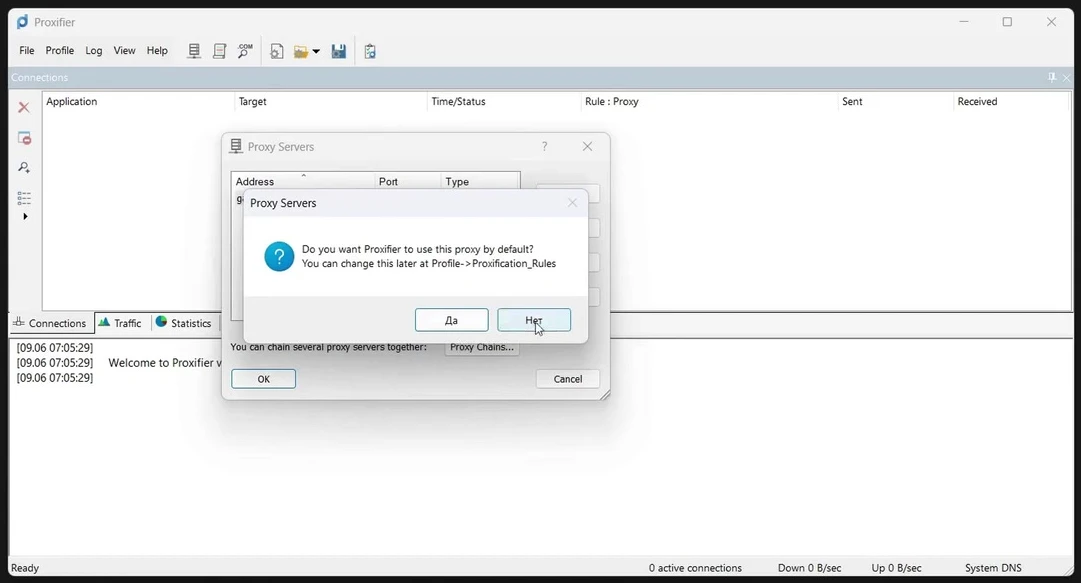
Task: Click 'Down 0 B/sec' status text
Action: [809, 568]
